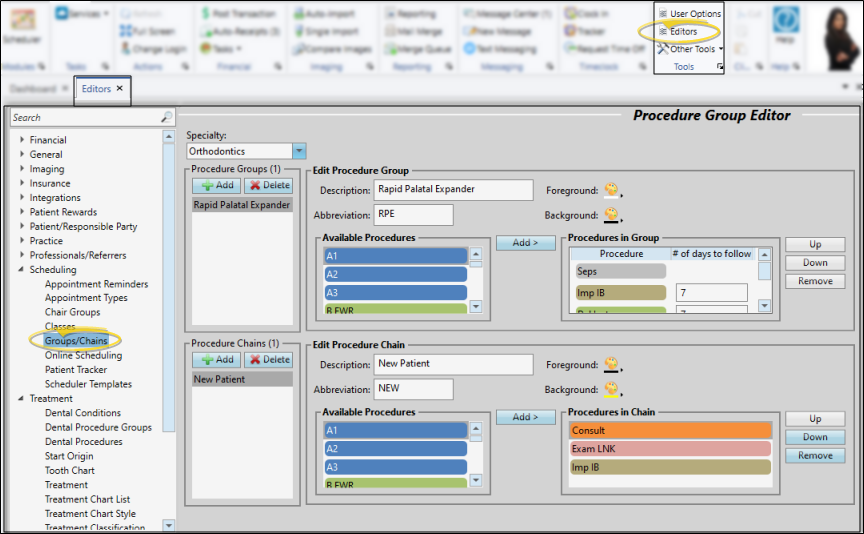Delete the selected Procedure Chain

(268, 360)
